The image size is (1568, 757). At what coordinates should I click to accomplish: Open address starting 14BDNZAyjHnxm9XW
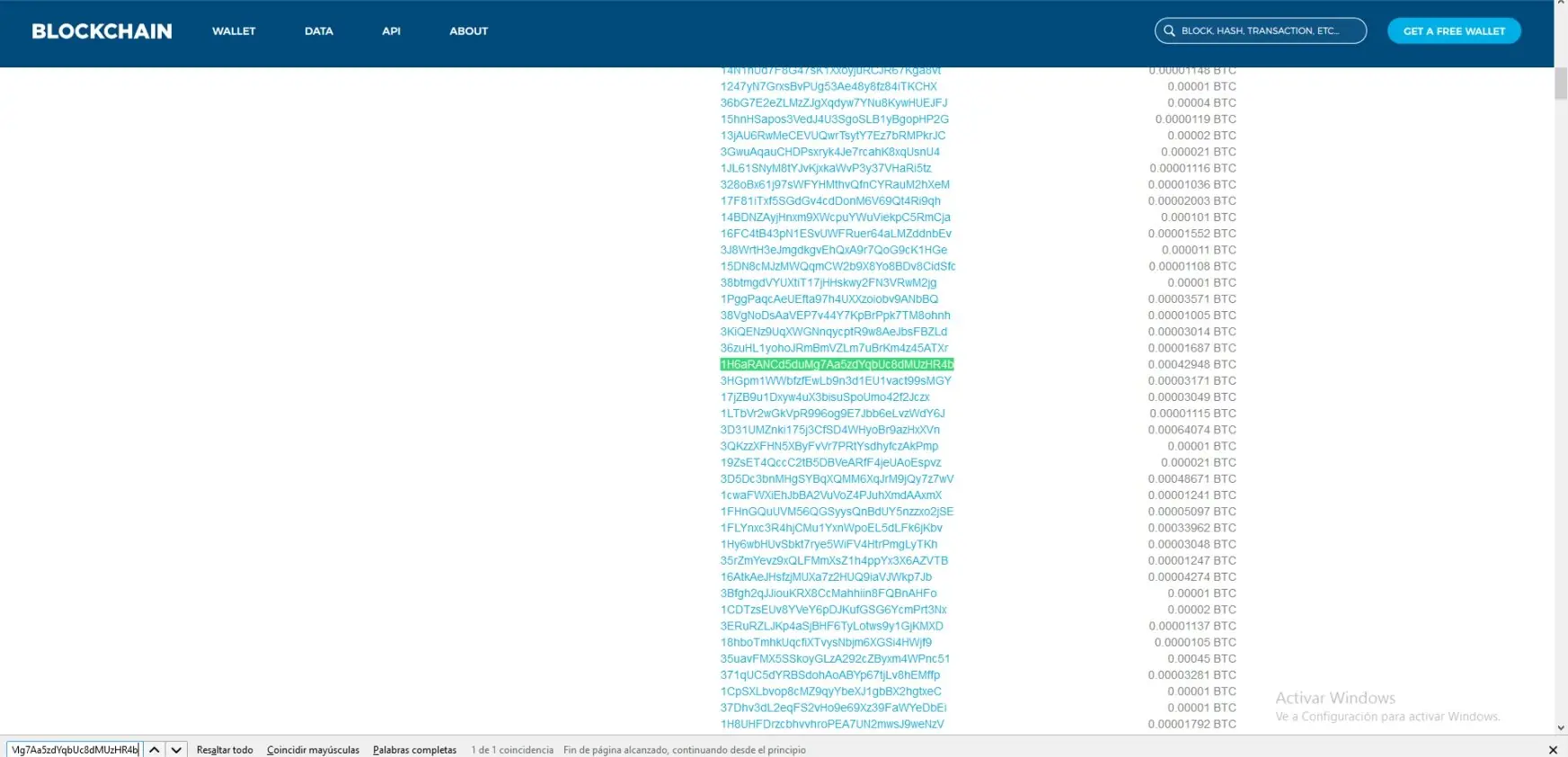(x=835, y=217)
